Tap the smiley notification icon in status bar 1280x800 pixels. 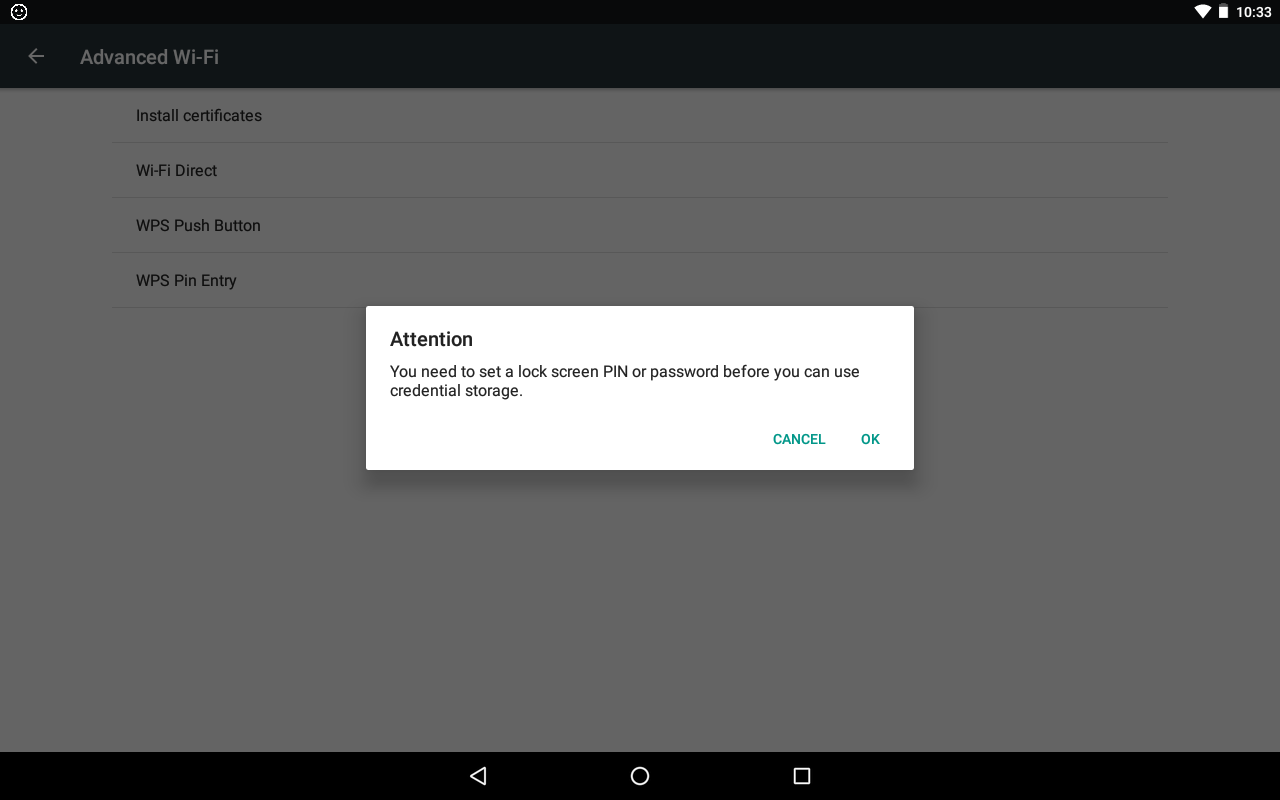[18, 12]
